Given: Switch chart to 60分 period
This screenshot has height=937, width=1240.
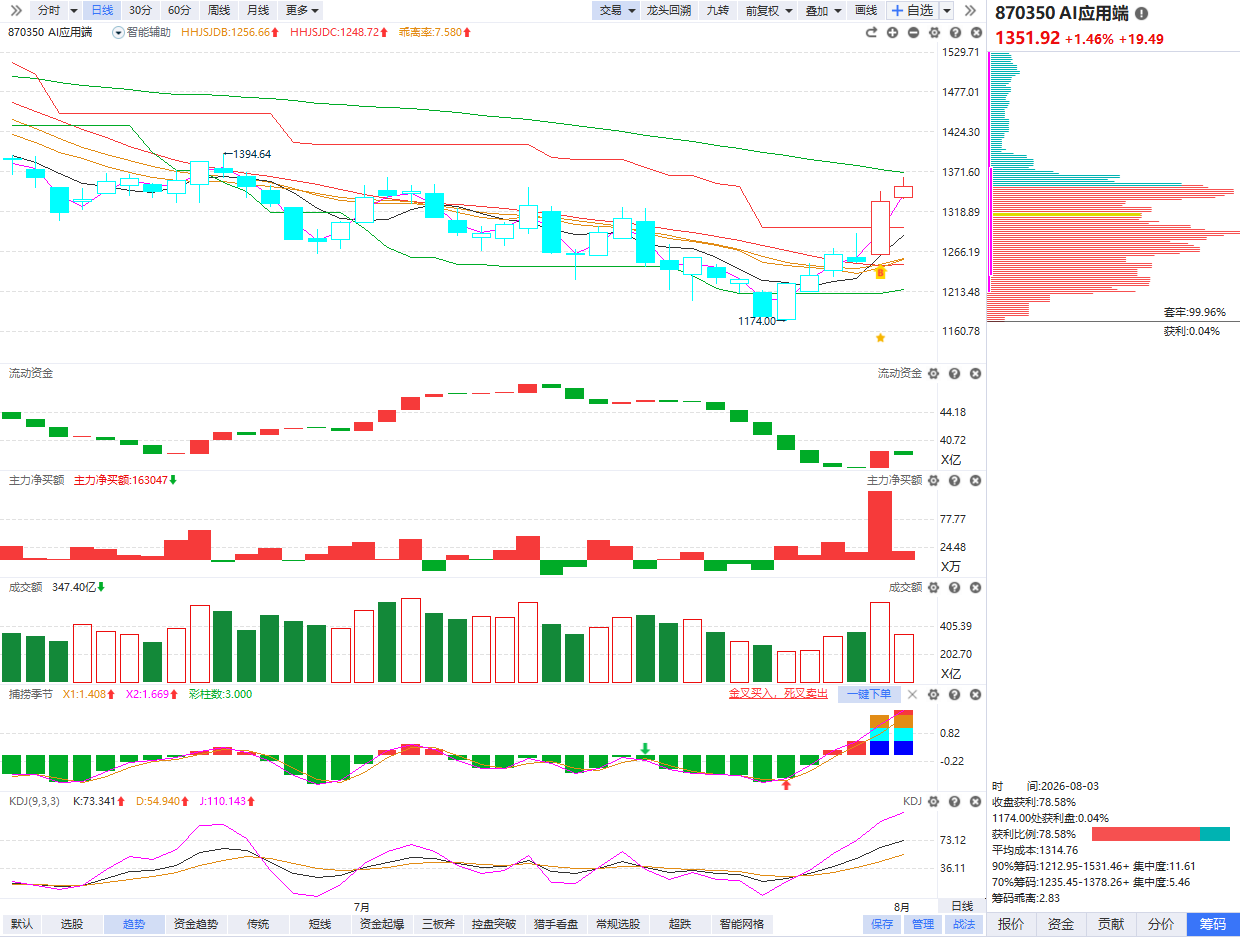Looking at the screenshot, I should (x=179, y=10).
